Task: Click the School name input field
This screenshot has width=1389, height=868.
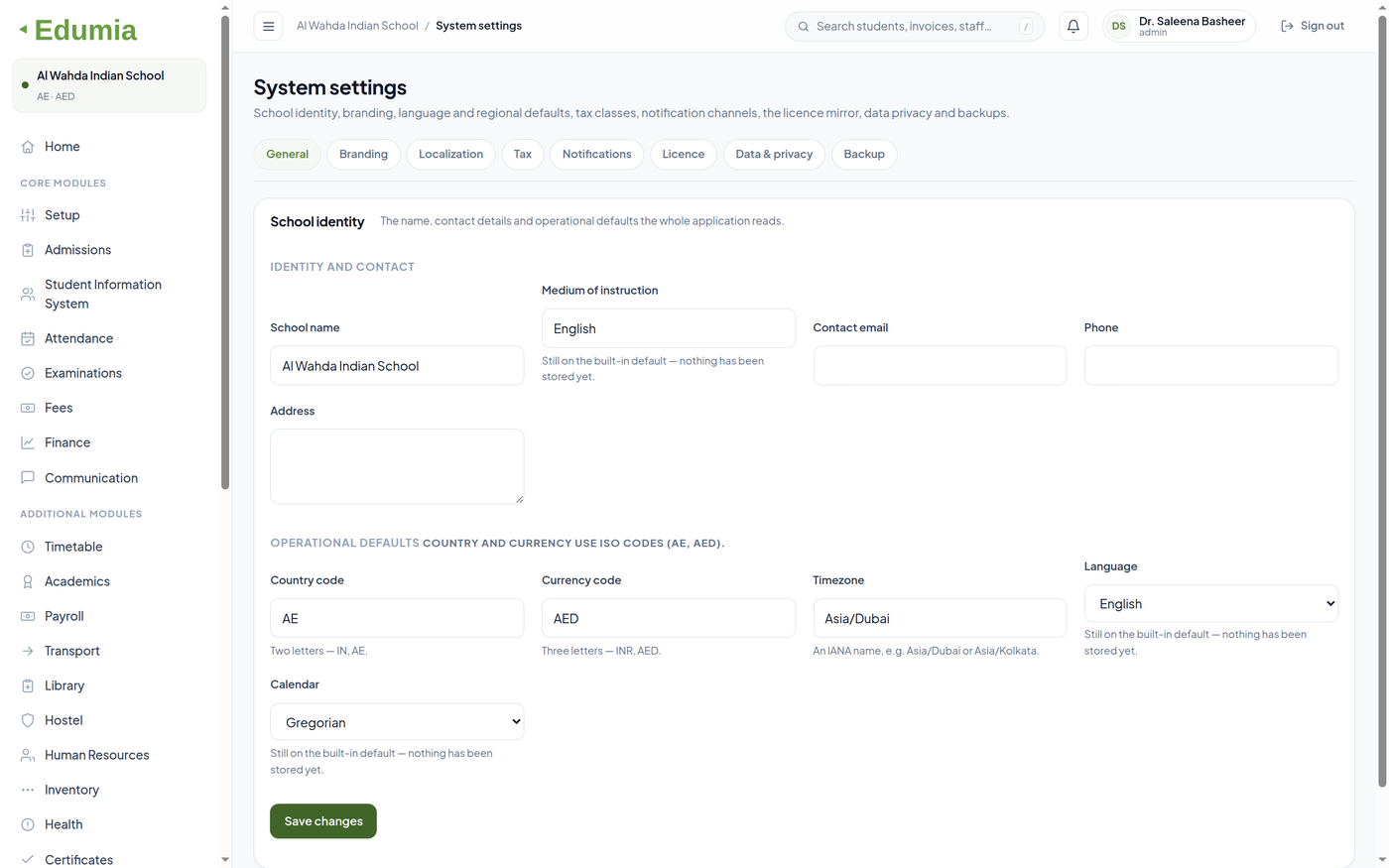Action: [397, 365]
